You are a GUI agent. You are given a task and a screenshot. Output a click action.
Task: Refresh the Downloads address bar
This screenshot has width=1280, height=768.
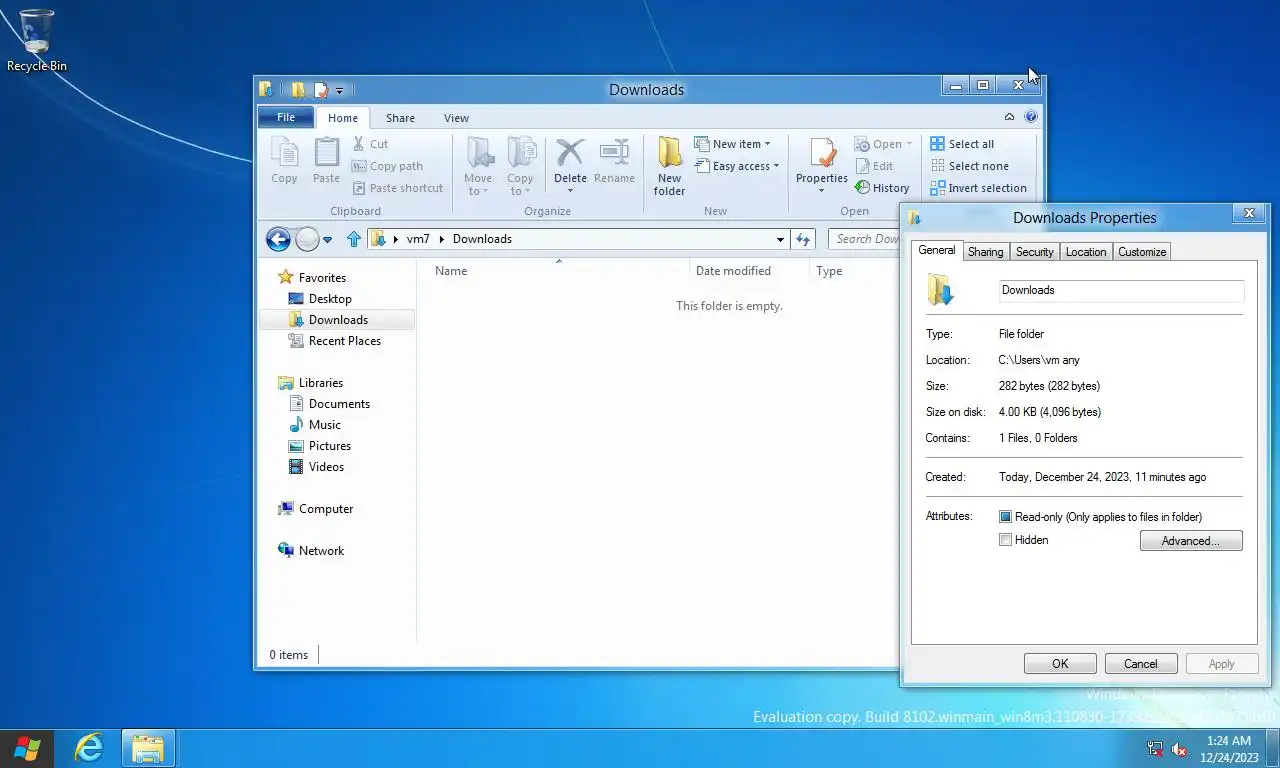(802, 239)
